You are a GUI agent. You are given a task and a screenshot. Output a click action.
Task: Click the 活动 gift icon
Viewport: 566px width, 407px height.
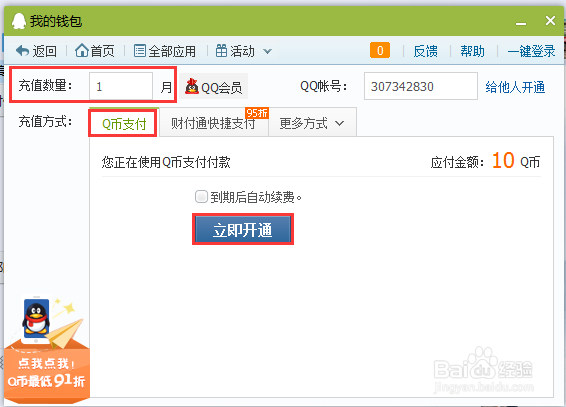click(221, 51)
